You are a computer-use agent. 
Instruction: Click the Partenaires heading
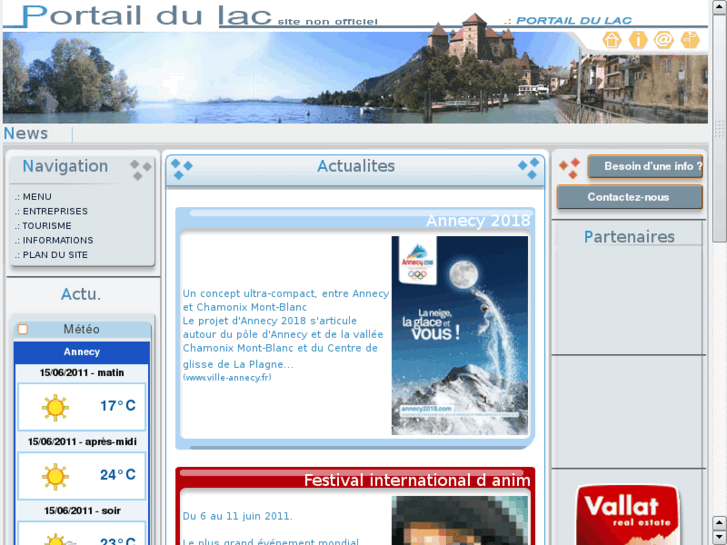629,237
